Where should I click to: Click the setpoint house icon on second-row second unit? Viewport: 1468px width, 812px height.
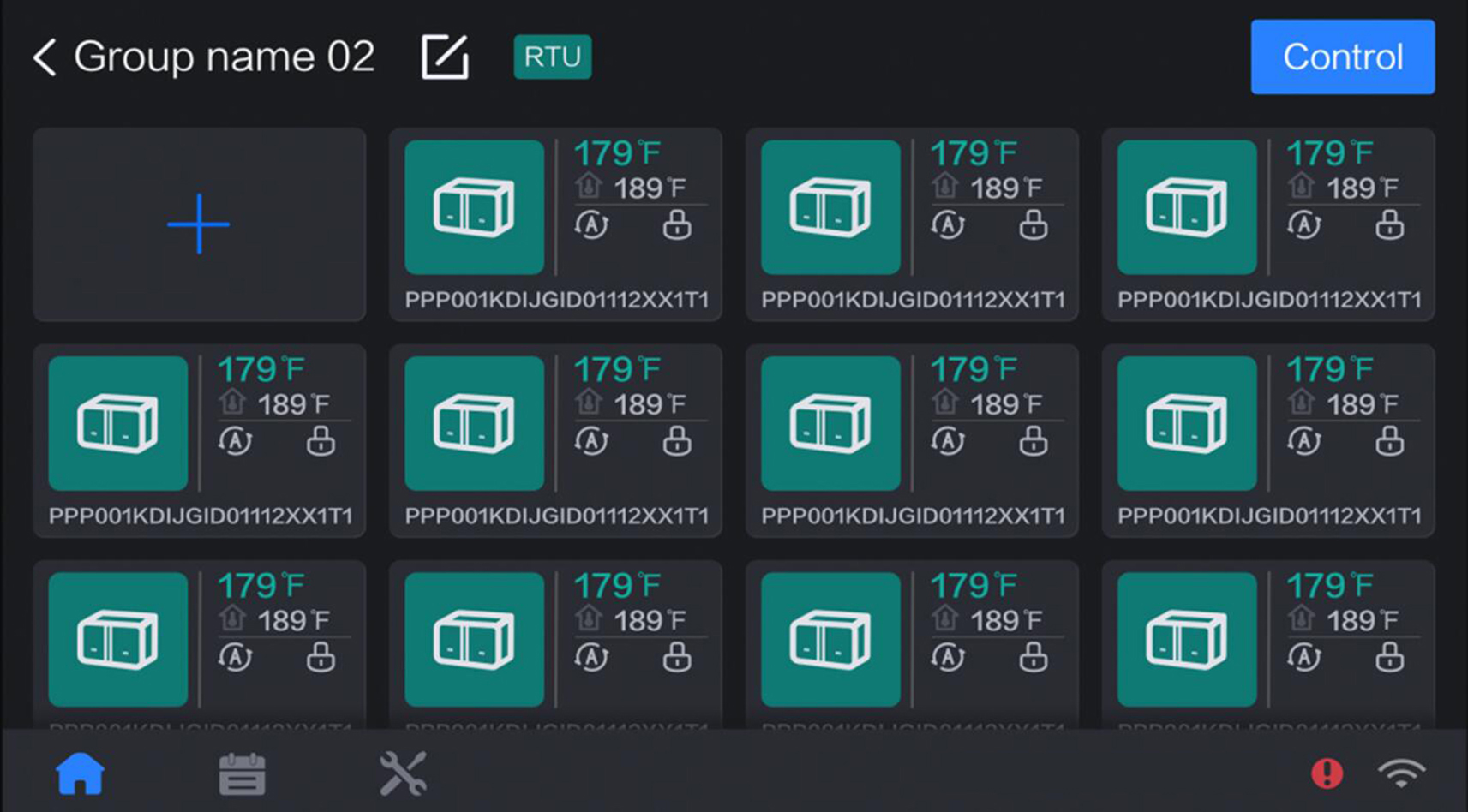589,402
